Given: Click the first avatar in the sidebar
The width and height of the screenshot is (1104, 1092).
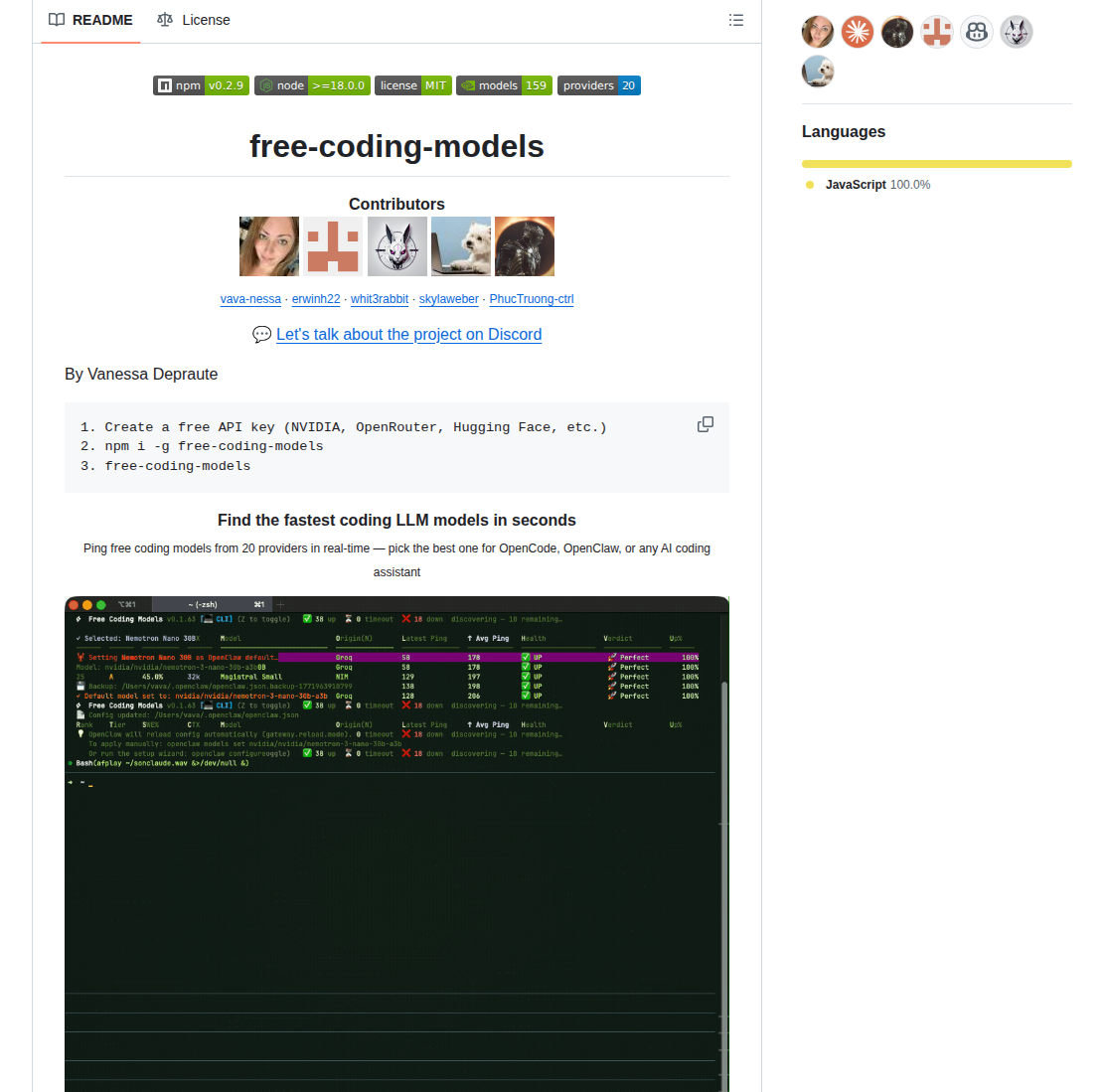Looking at the screenshot, I should (x=817, y=31).
